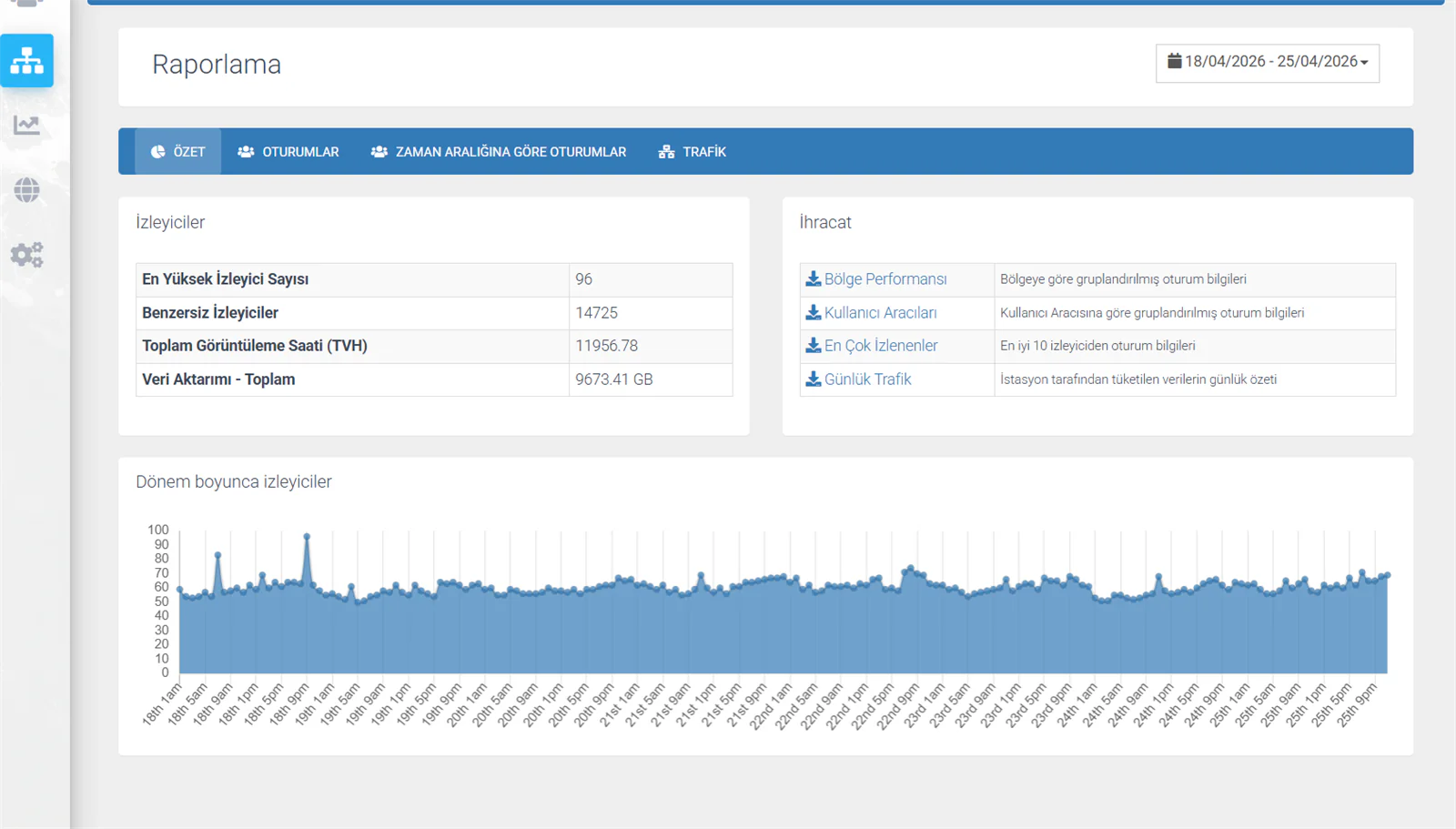The height and width of the screenshot is (829, 1456).
Task: Click the download icon beside Kullanıcı Aracıları
Action: 814,312
